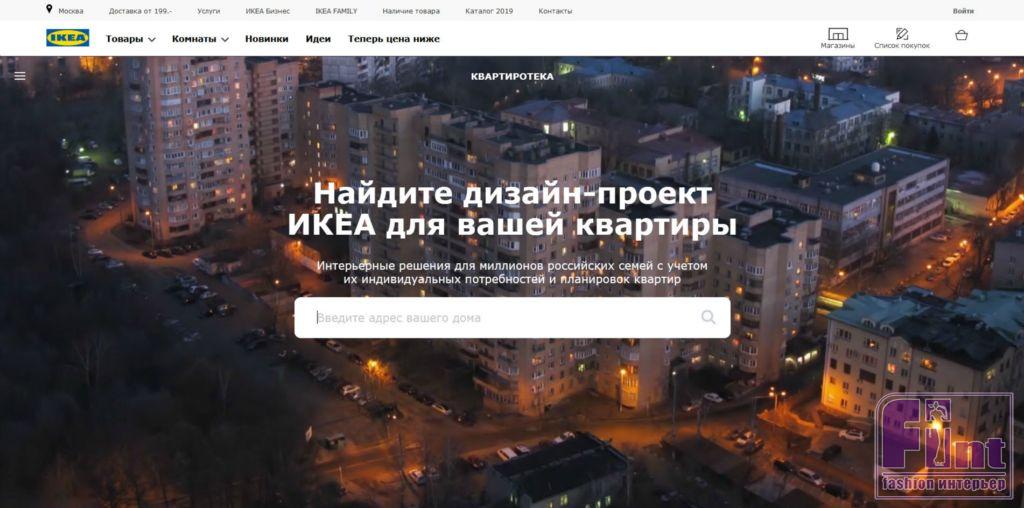Image resolution: width=1024 pixels, height=508 pixels.
Task: Click the IKEA logo
Action: pos(67,38)
